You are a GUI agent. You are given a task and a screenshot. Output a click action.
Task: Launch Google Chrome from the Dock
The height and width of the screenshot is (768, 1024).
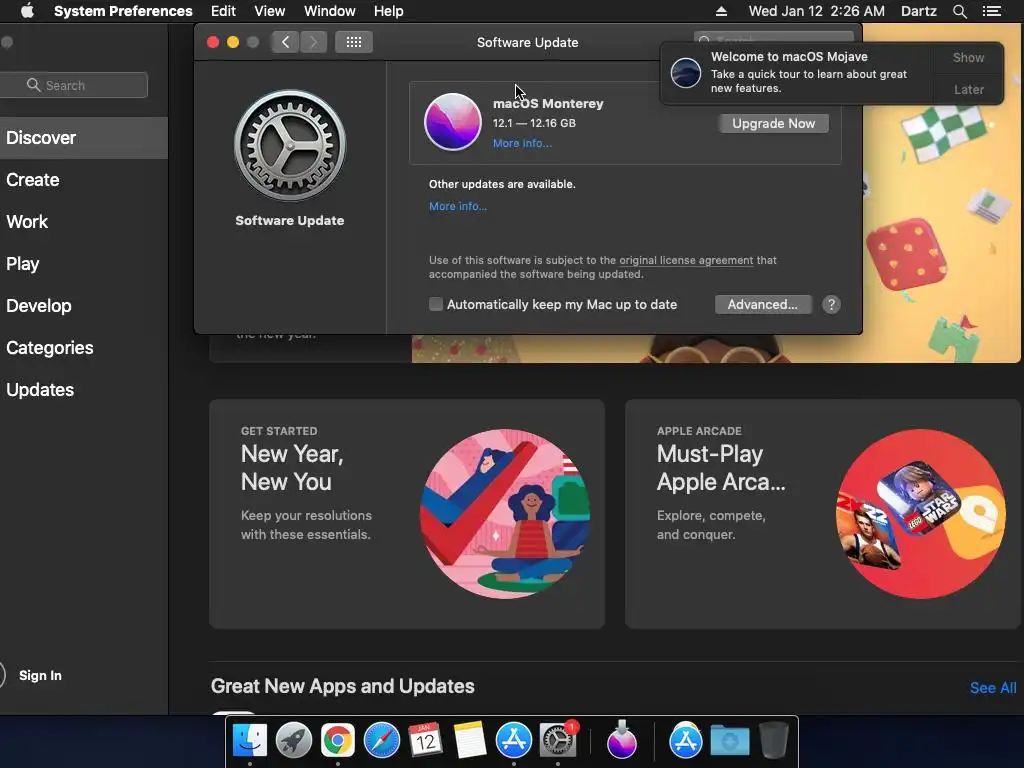point(337,741)
